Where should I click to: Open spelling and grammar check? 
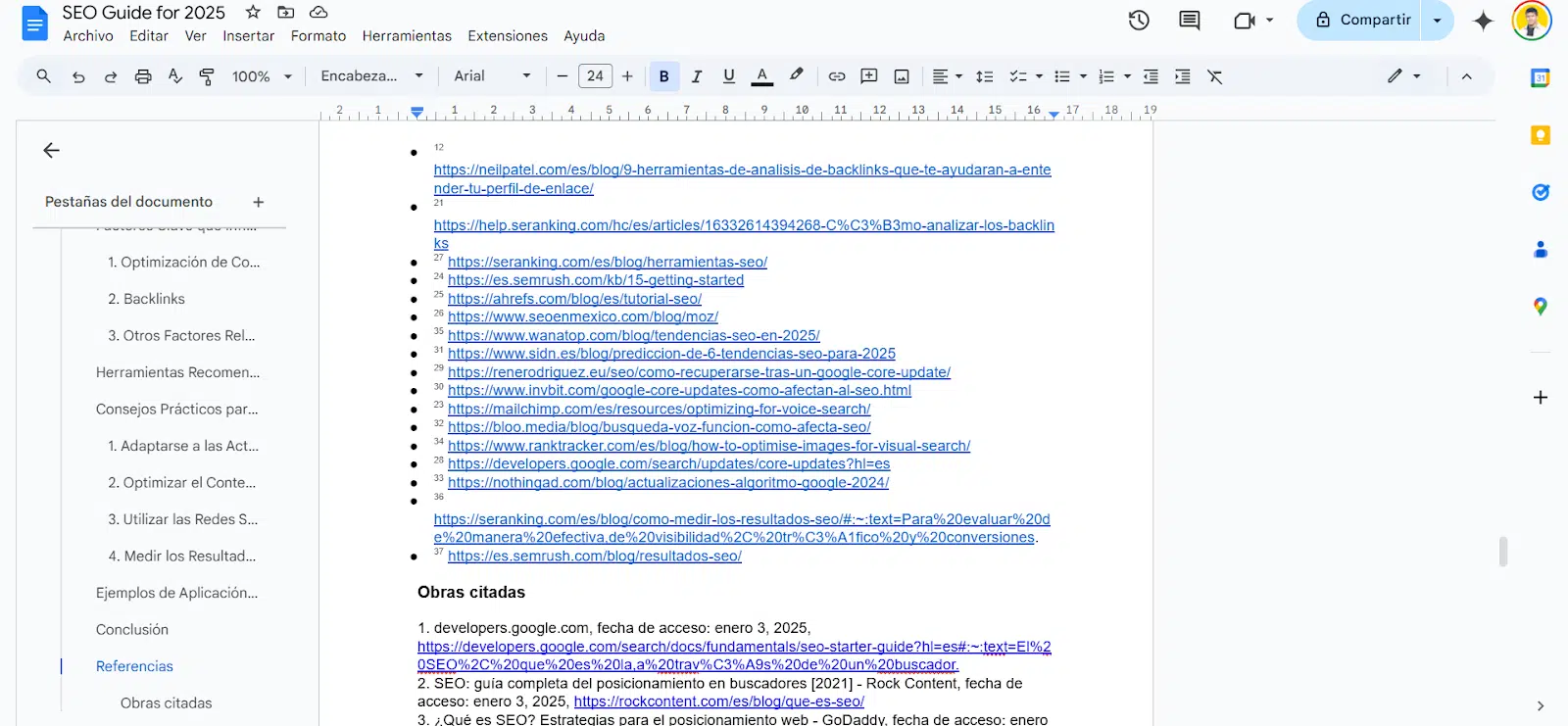pyautogui.click(x=175, y=76)
